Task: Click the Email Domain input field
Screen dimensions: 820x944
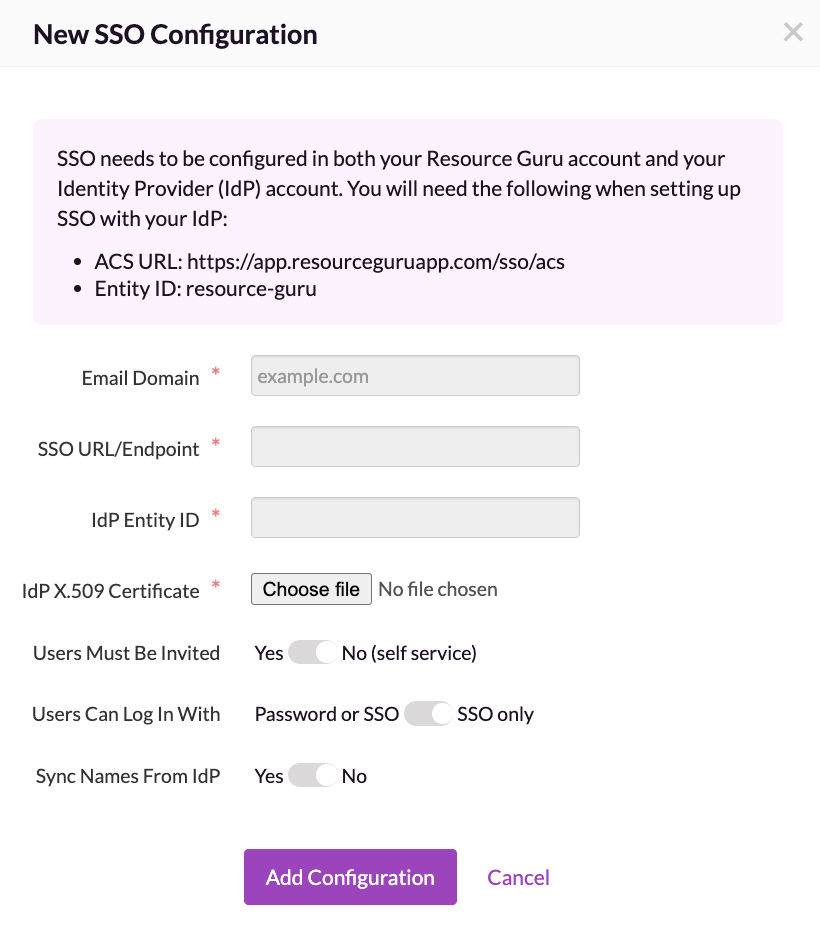Action: click(415, 377)
